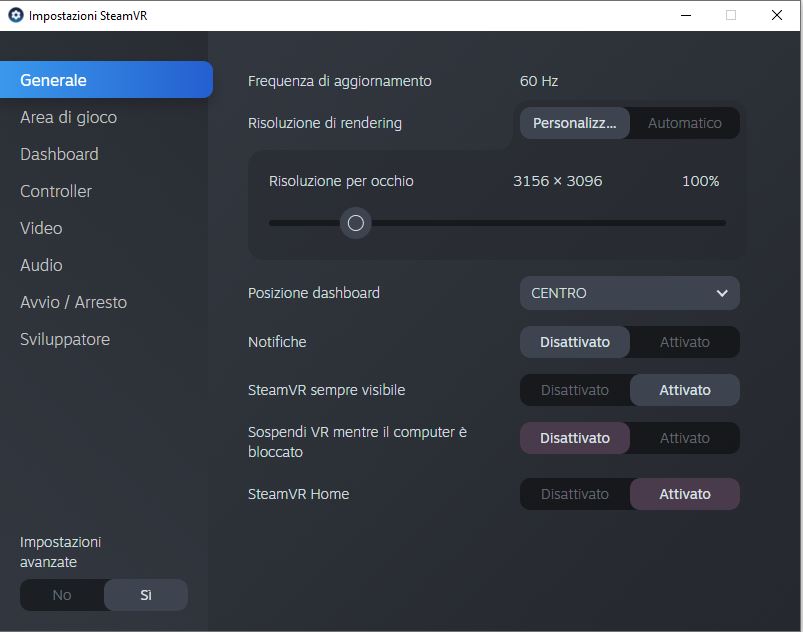Go to the Video settings section
The height and width of the screenshot is (632, 803).
point(41,228)
